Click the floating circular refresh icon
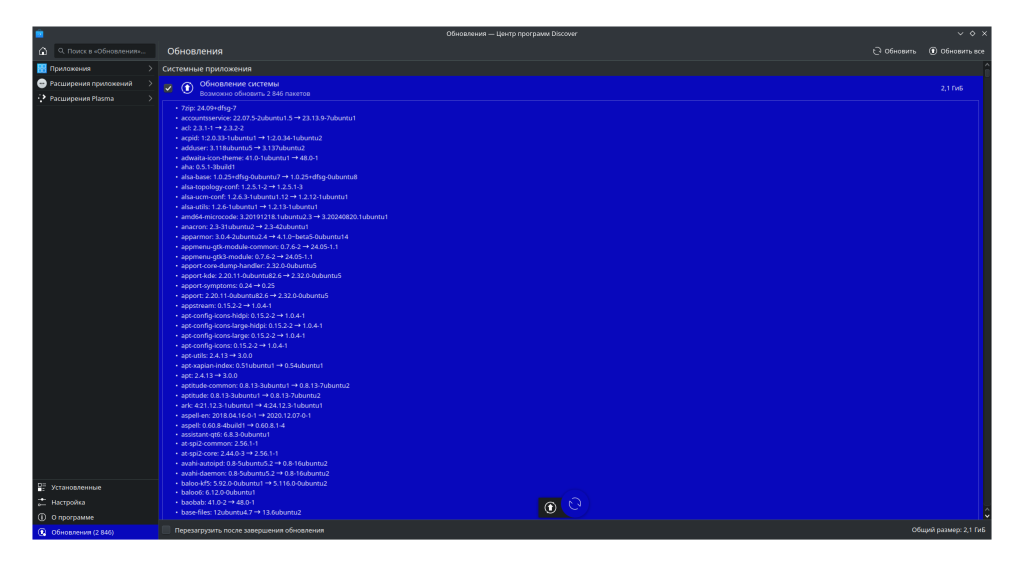This screenshot has height=578, width=1024. [575, 504]
